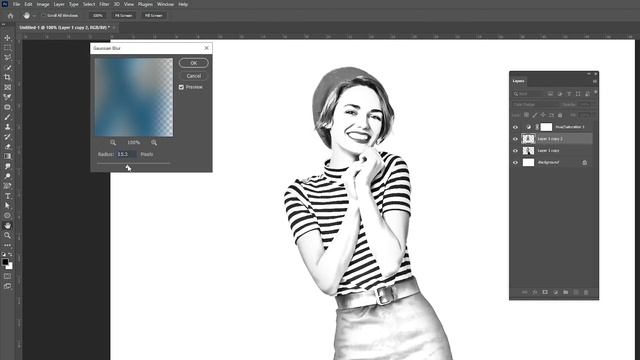Click OK in Gaussian Blur dialog

tap(193, 63)
